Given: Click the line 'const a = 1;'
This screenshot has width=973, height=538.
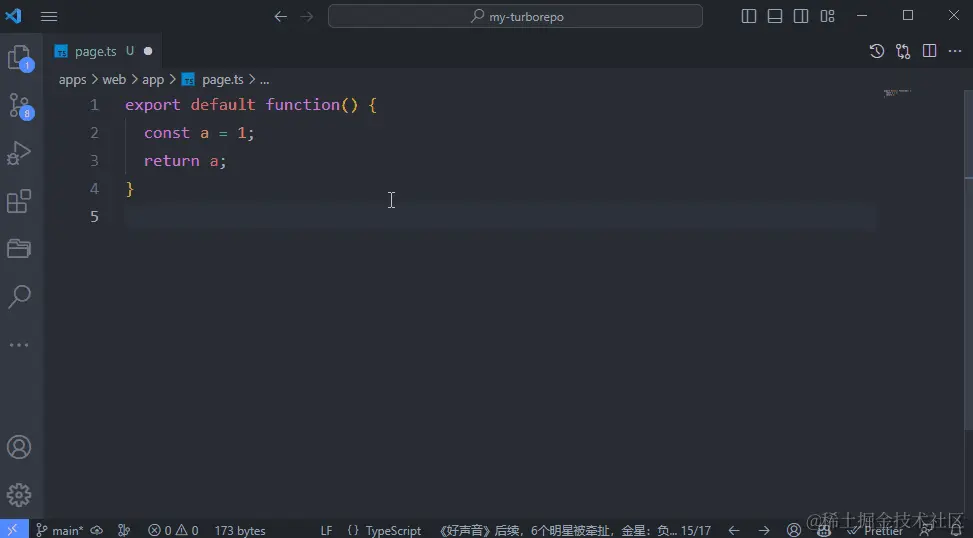Looking at the screenshot, I should click(x=199, y=133).
